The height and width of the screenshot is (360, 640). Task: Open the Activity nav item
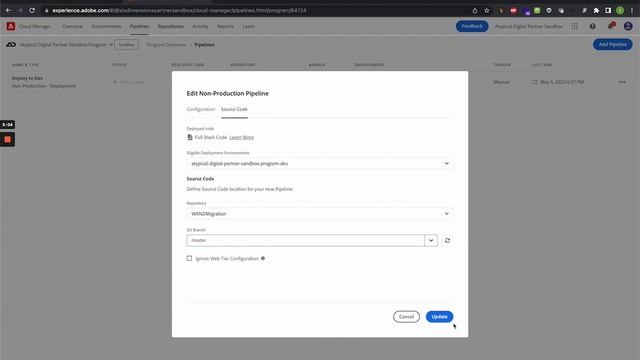coord(200,26)
